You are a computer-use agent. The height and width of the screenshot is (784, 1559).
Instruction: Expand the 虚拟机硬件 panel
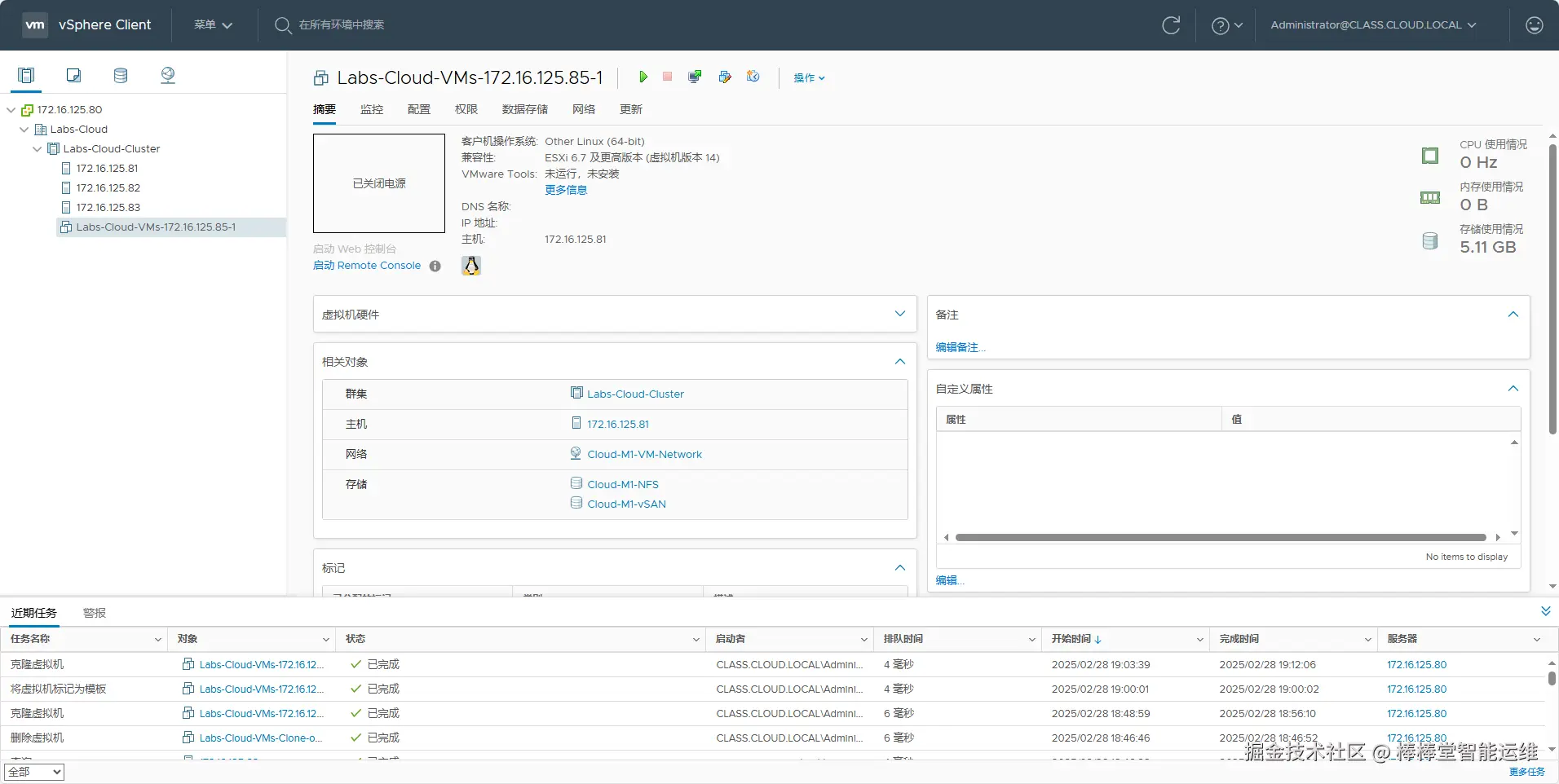[900, 314]
